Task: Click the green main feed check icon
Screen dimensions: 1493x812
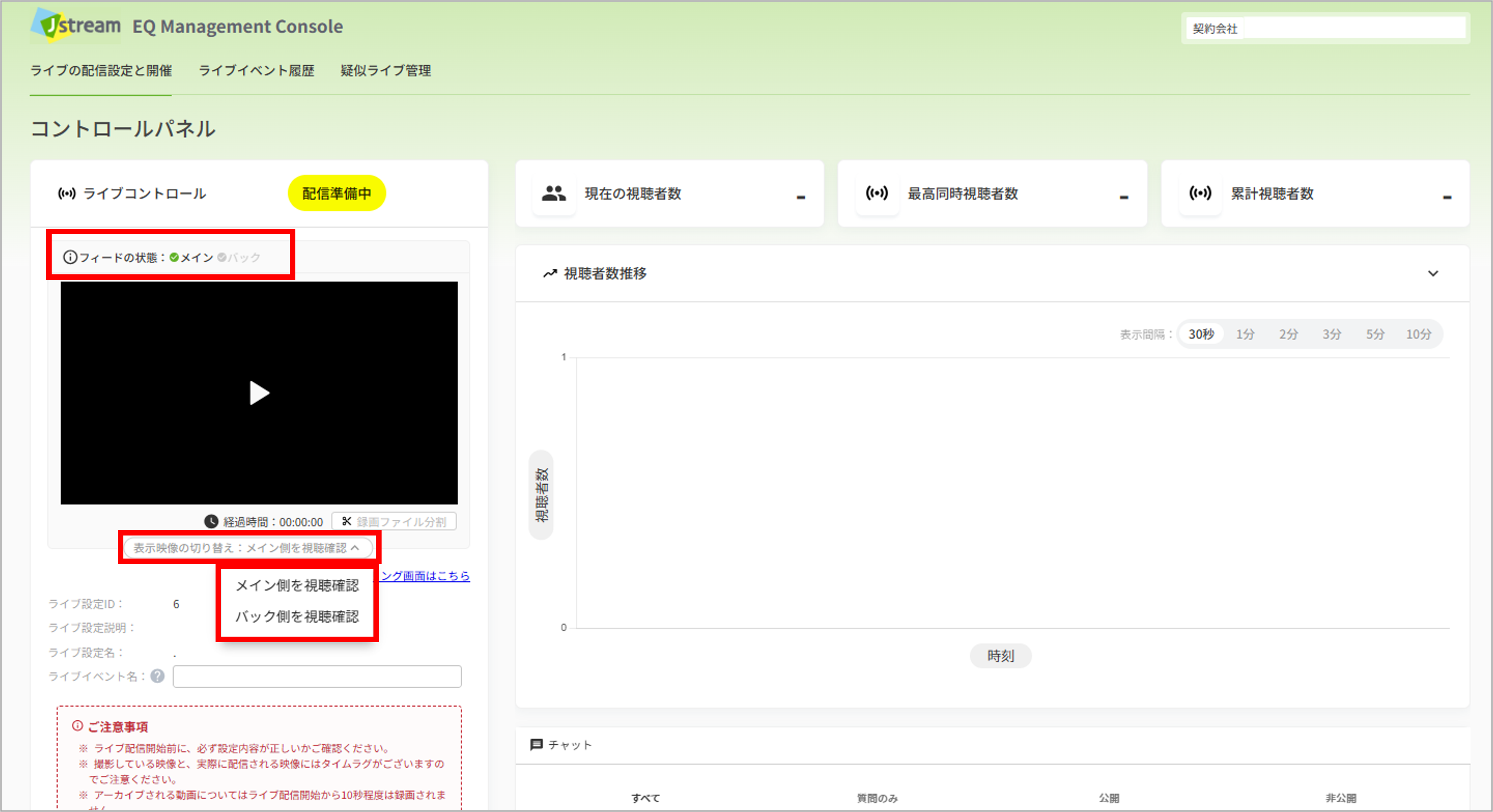Action: pyautogui.click(x=174, y=257)
